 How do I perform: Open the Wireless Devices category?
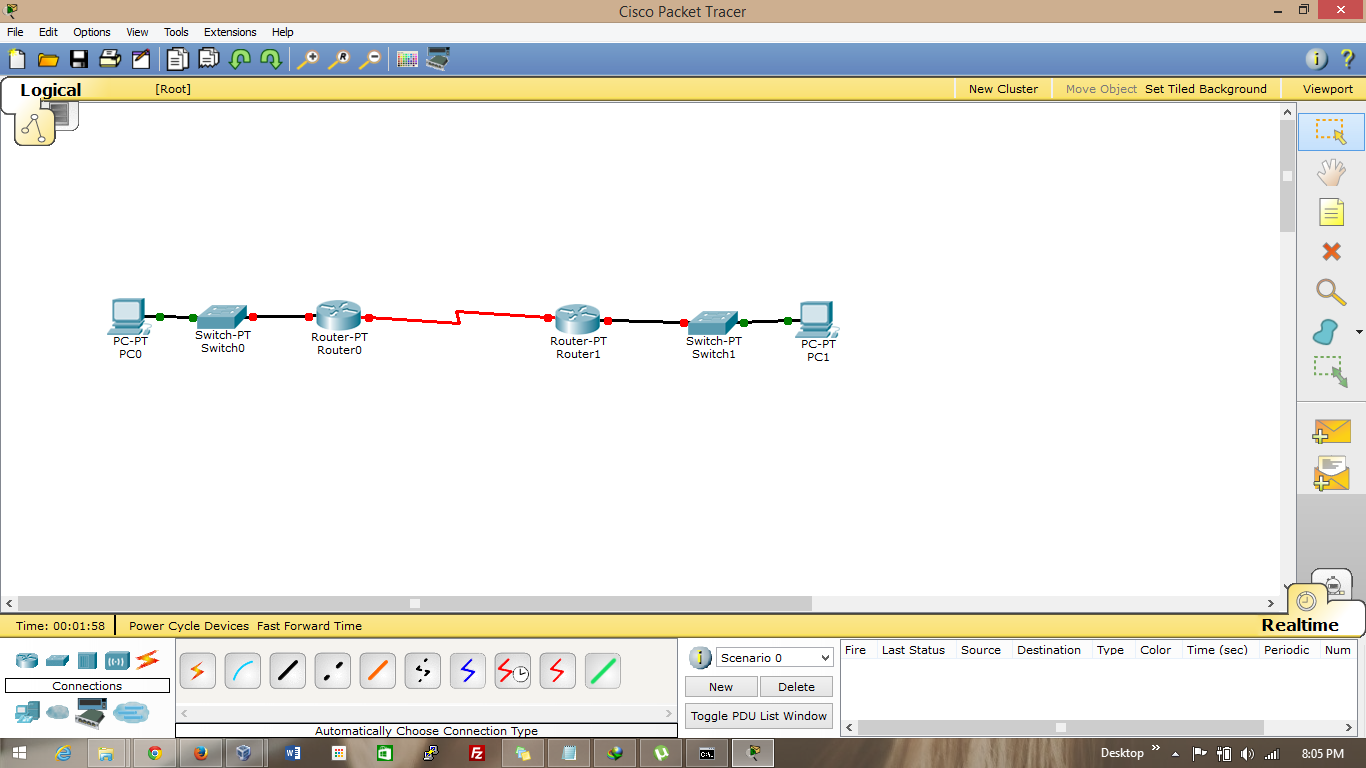pyautogui.click(x=119, y=660)
